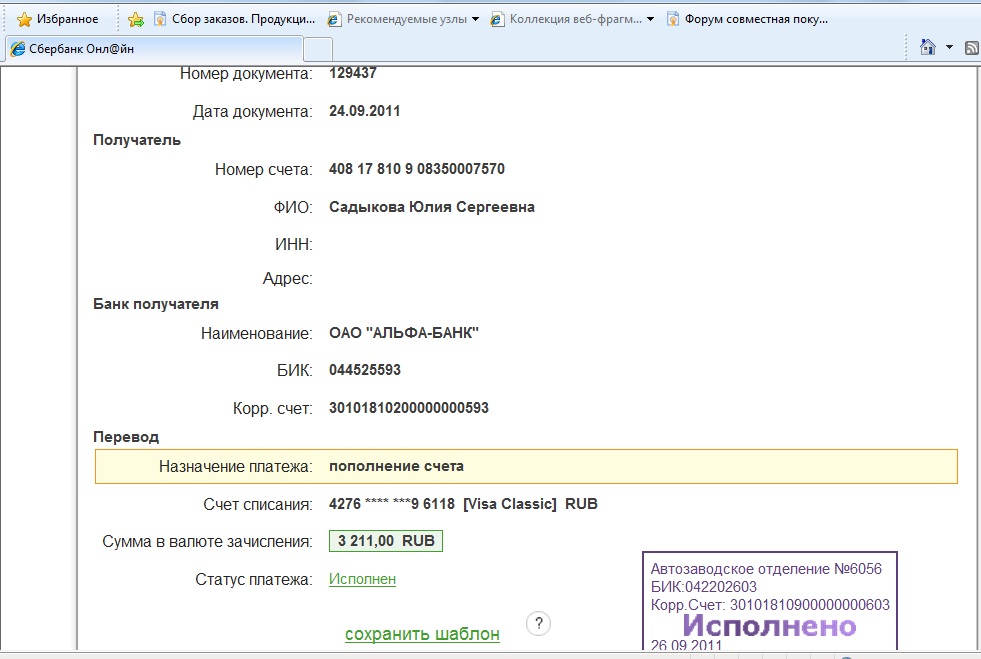Click the Назначение платежа highlighted row
Image resolution: width=981 pixels, height=659 pixels.
[x=526, y=466]
